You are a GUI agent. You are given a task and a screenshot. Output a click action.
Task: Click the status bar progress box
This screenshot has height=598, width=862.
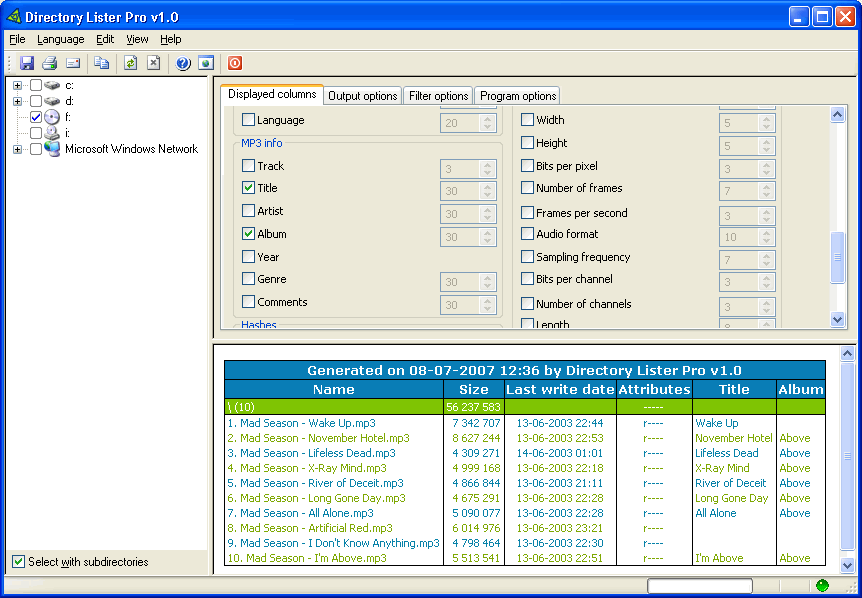[700, 586]
